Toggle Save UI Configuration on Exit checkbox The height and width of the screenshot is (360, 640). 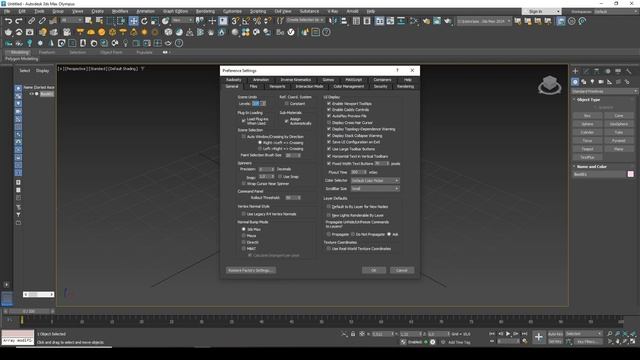pyautogui.click(x=329, y=142)
